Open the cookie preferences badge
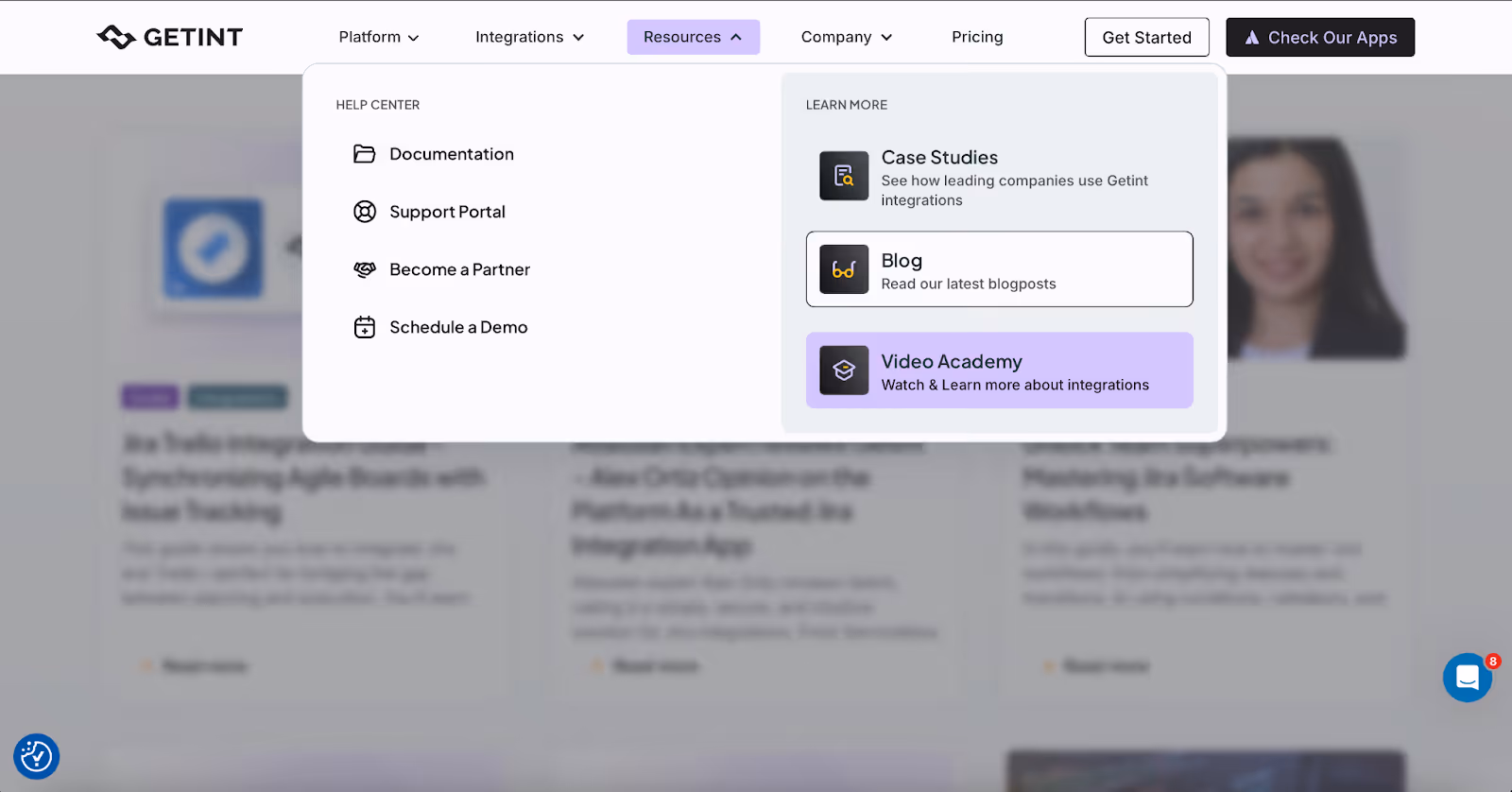The image size is (1512, 792). click(37, 756)
